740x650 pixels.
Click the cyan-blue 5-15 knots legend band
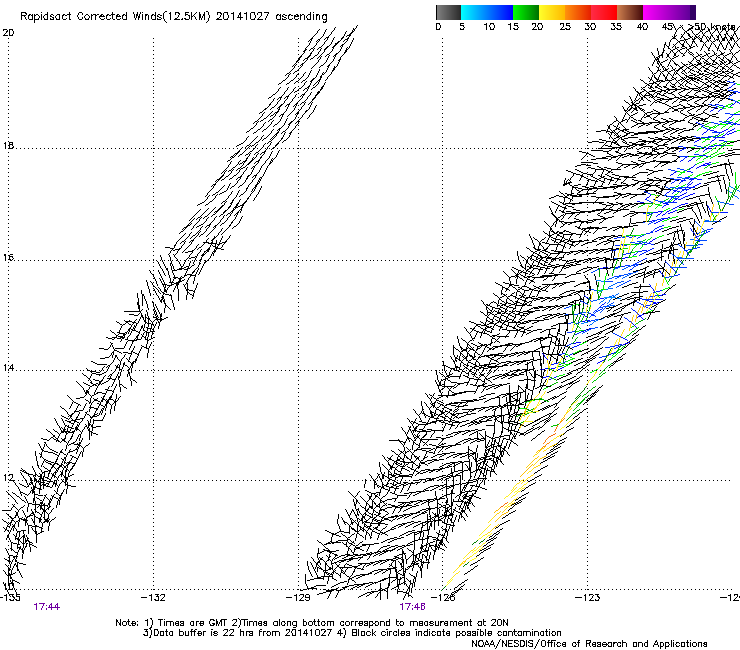point(487,12)
